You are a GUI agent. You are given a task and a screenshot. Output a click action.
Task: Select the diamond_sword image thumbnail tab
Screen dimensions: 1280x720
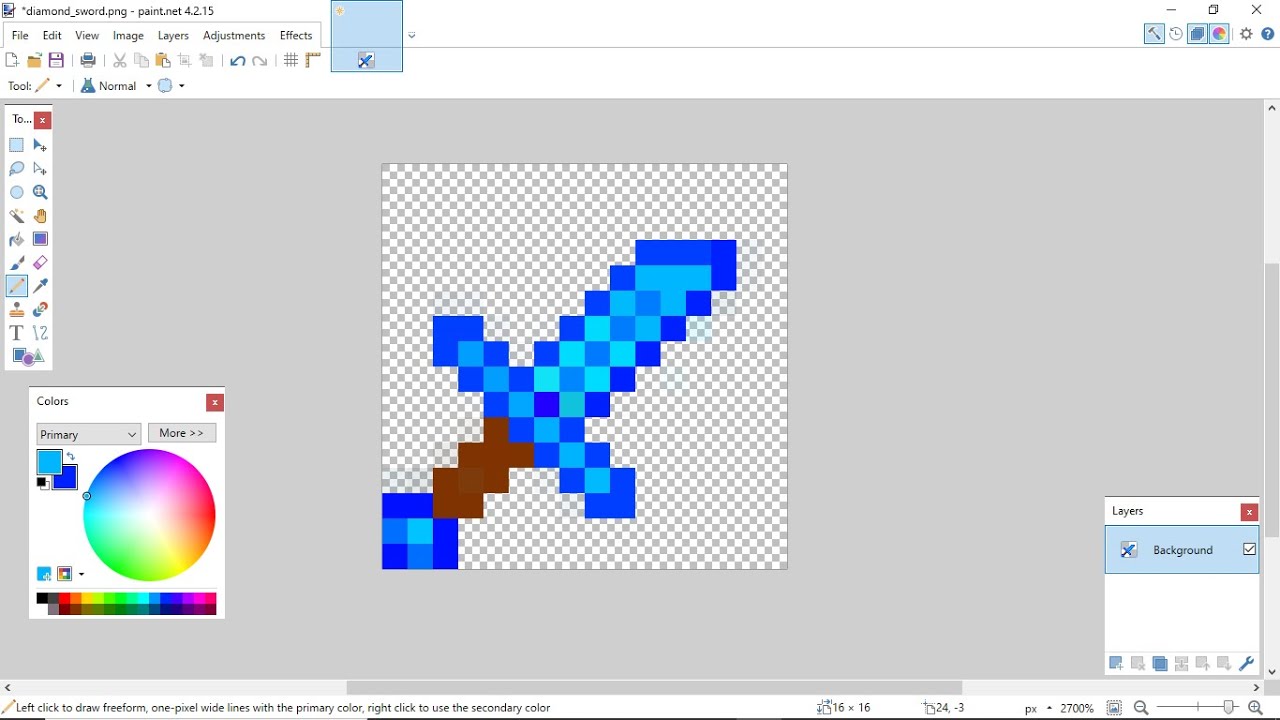[x=367, y=36]
